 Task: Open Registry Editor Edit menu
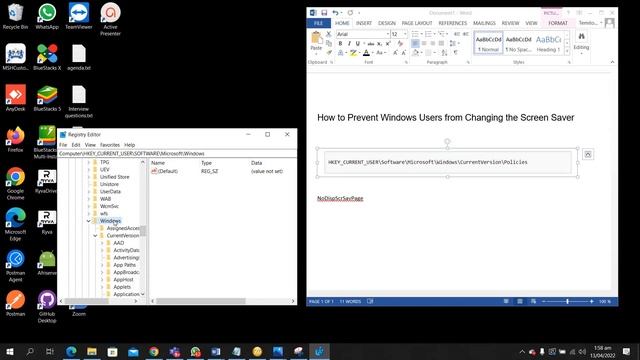[76, 145]
